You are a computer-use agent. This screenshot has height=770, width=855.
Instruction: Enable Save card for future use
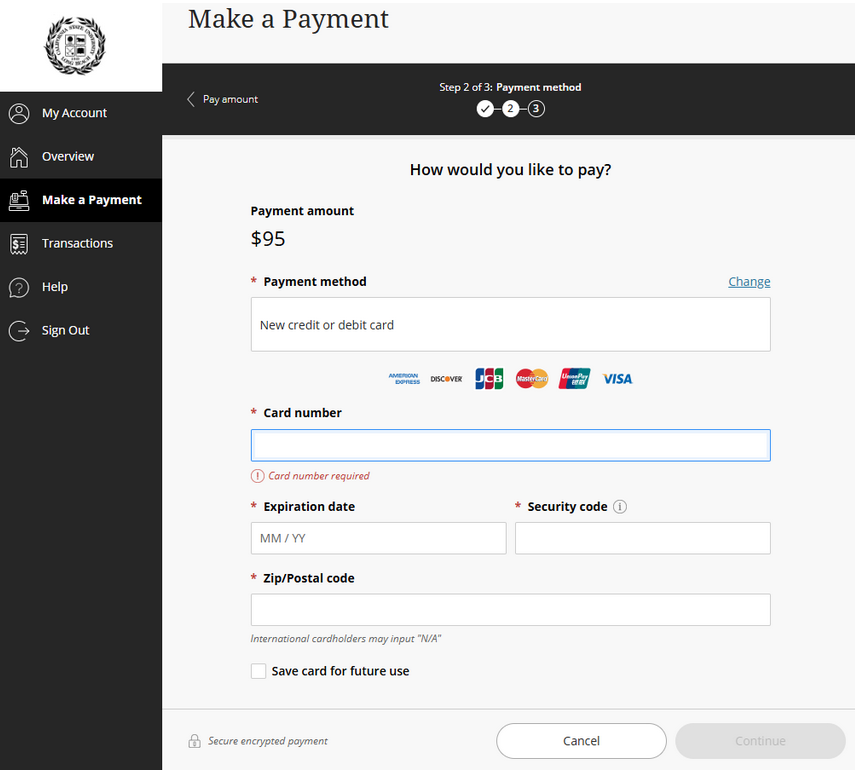tap(258, 670)
